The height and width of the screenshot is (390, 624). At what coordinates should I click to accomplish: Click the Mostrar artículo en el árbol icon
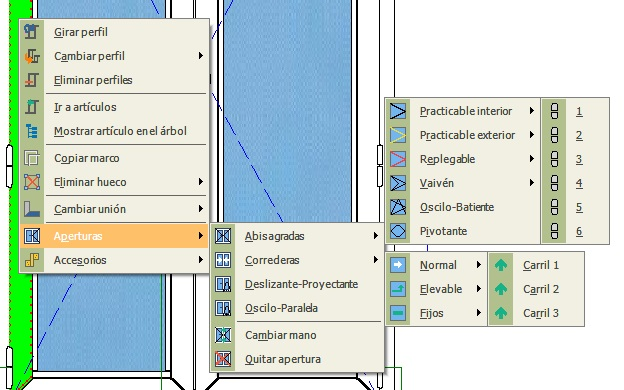[x=32, y=131]
